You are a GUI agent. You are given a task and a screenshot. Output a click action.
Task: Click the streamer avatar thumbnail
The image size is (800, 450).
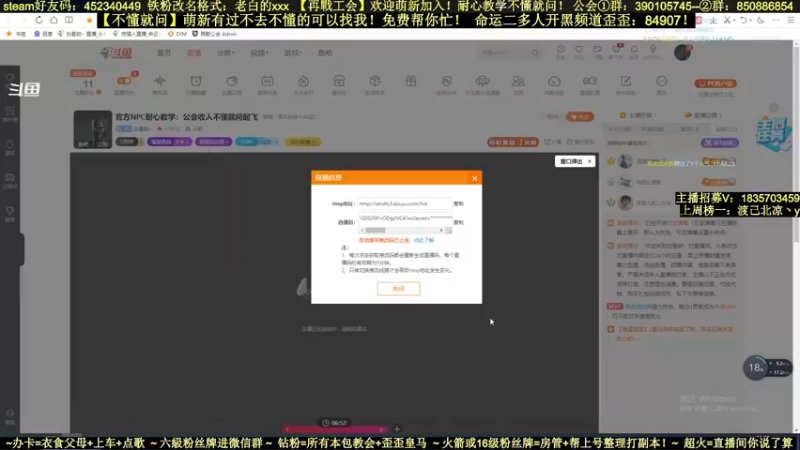92,129
